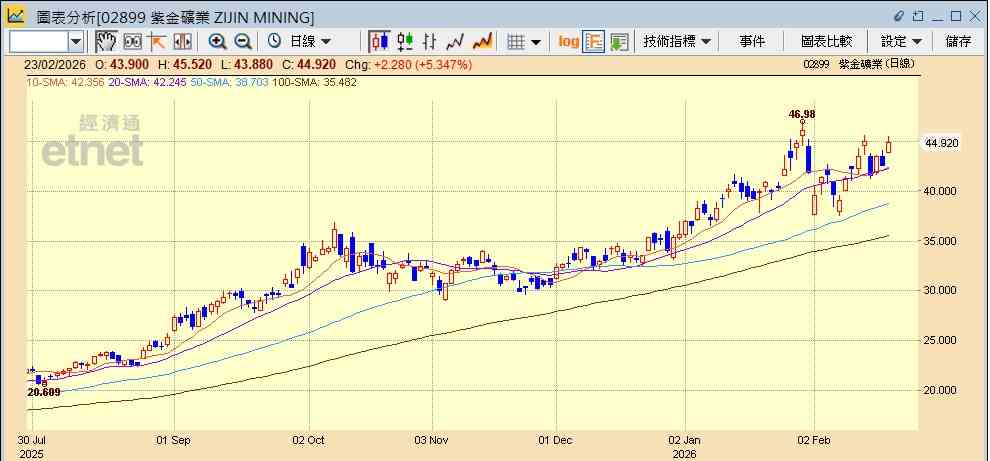Viewport: 990px width, 461px height.
Task: Click the pop-out window icon in title bar
Action: pos(918,16)
